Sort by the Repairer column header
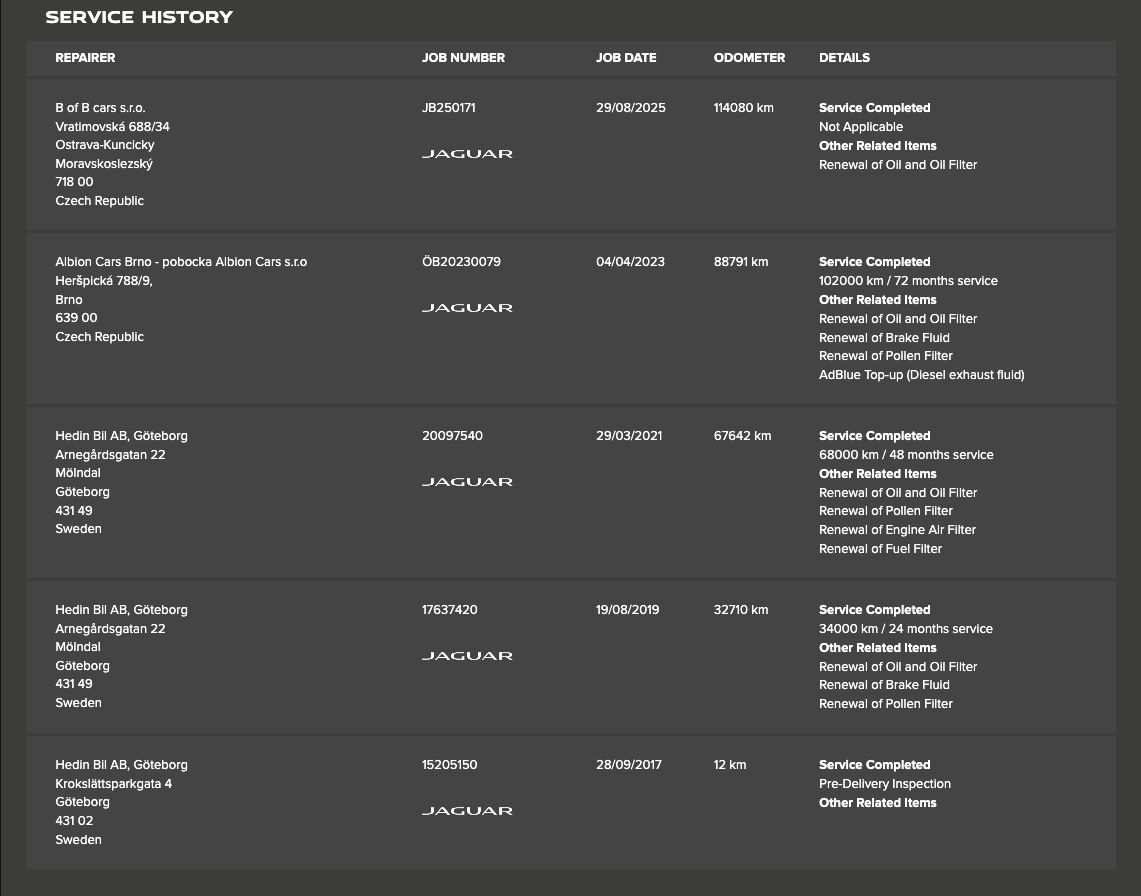Viewport: 1141px width, 896px height. pos(85,58)
